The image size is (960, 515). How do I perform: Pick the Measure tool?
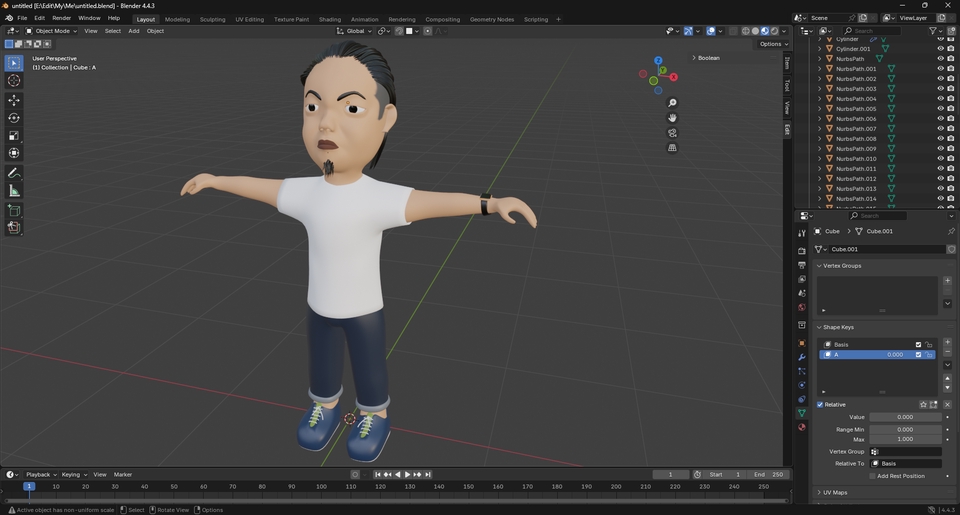(14, 190)
